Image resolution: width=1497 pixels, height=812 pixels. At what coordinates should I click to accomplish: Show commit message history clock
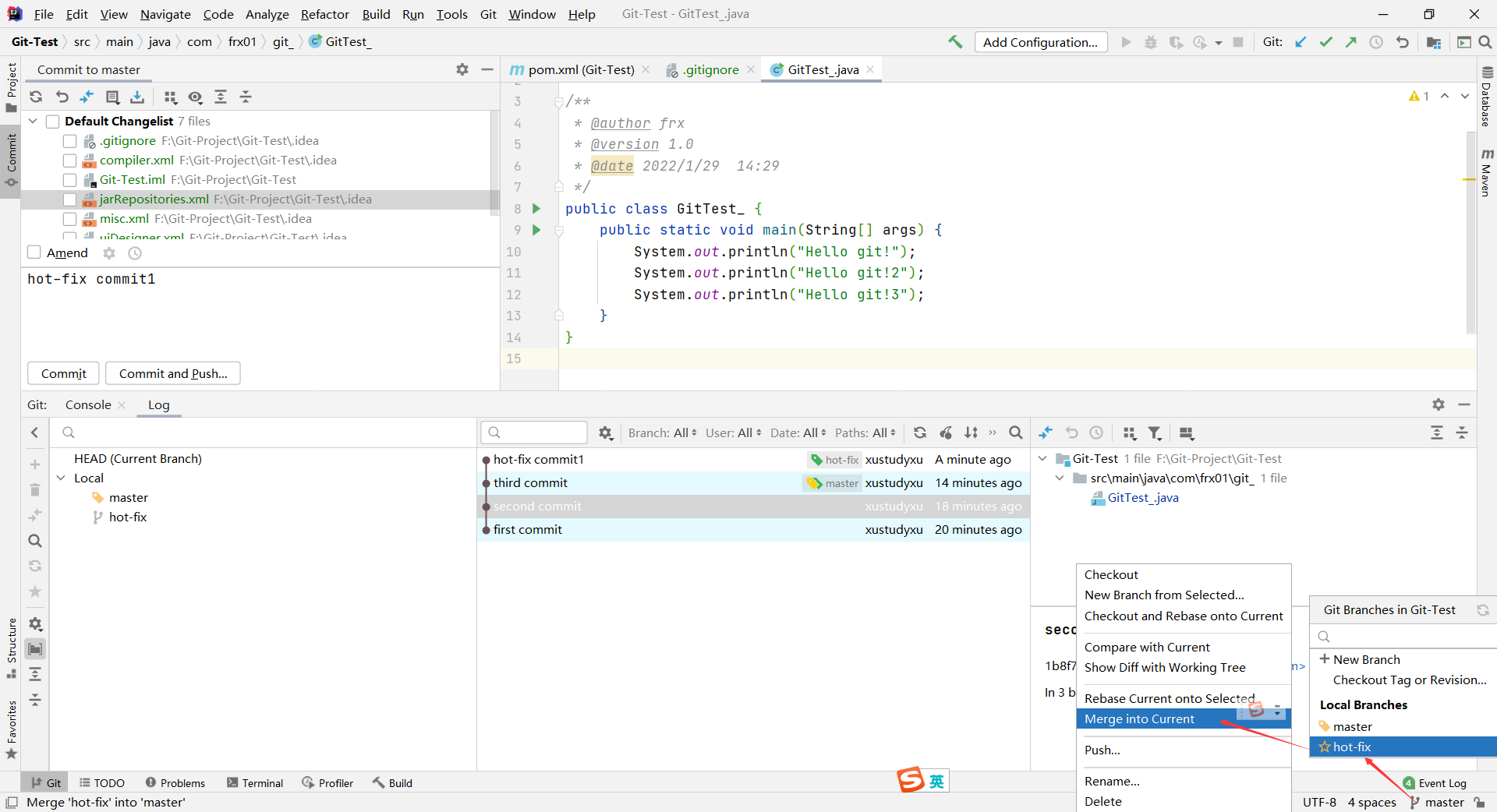click(x=135, y=253)
